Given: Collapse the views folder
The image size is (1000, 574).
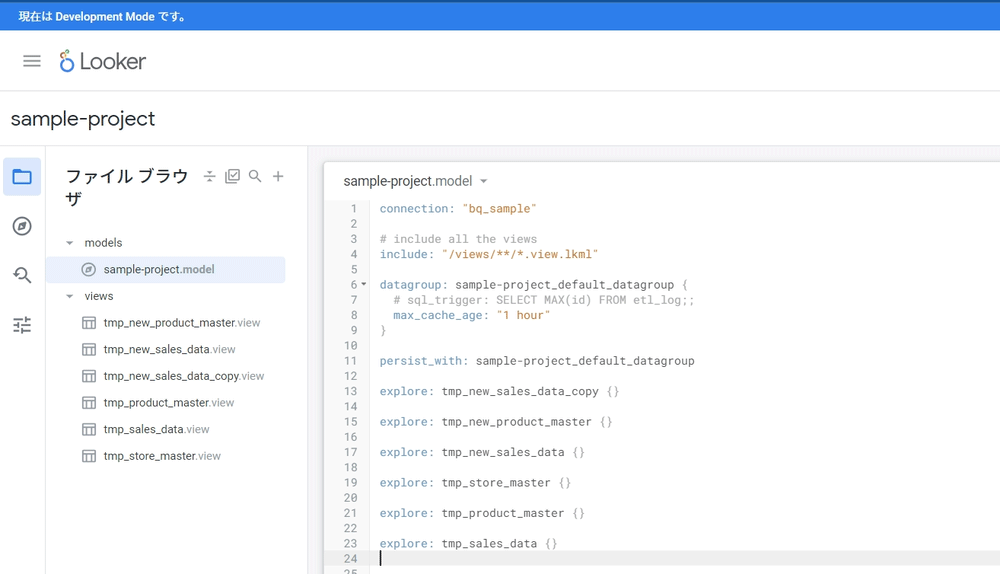Looking at the screenshot, I should pyautogui.click(x=70, y=296).
